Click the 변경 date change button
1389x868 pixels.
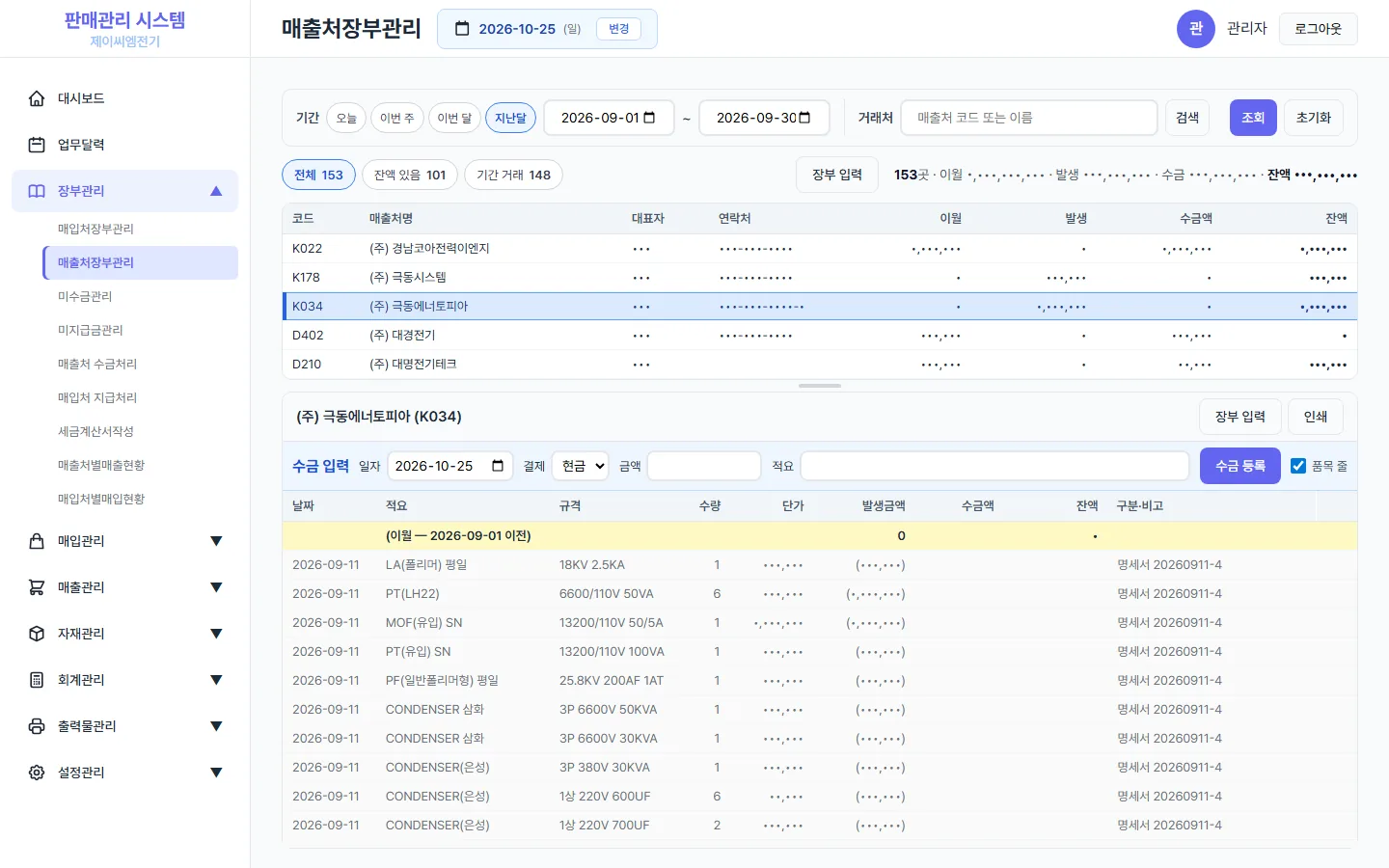pos(619,29)
